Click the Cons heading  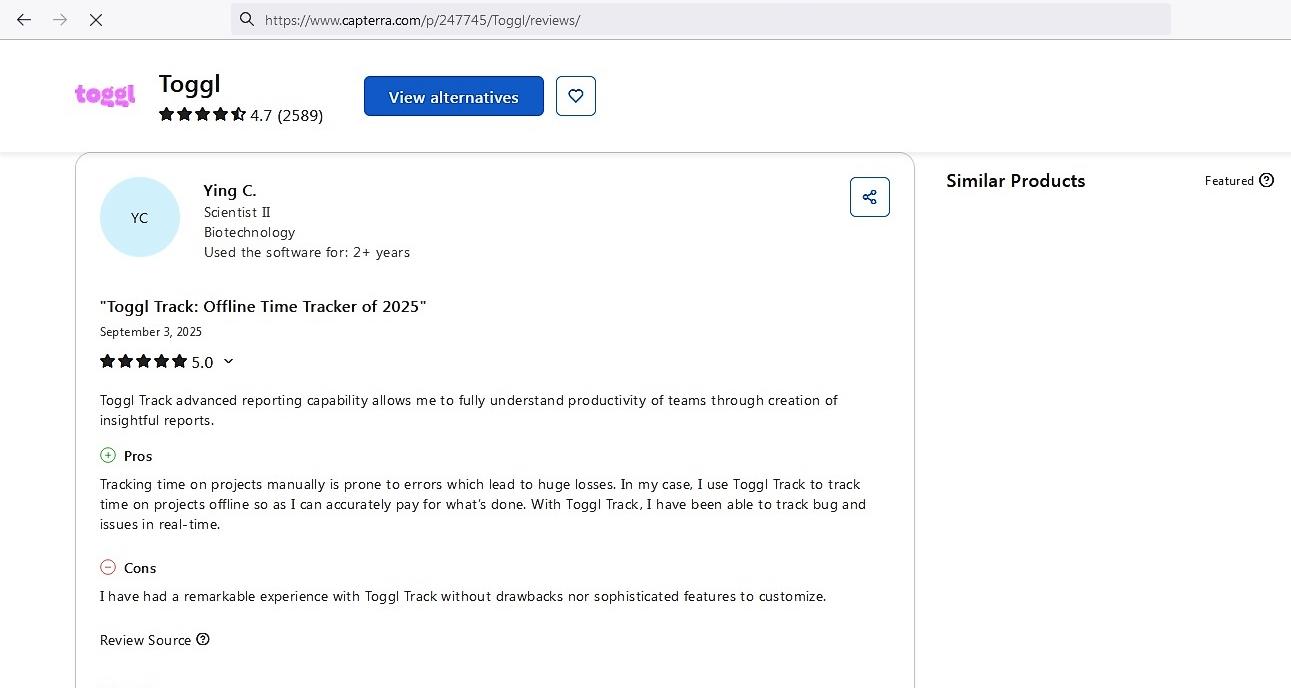tap(140, 568)
